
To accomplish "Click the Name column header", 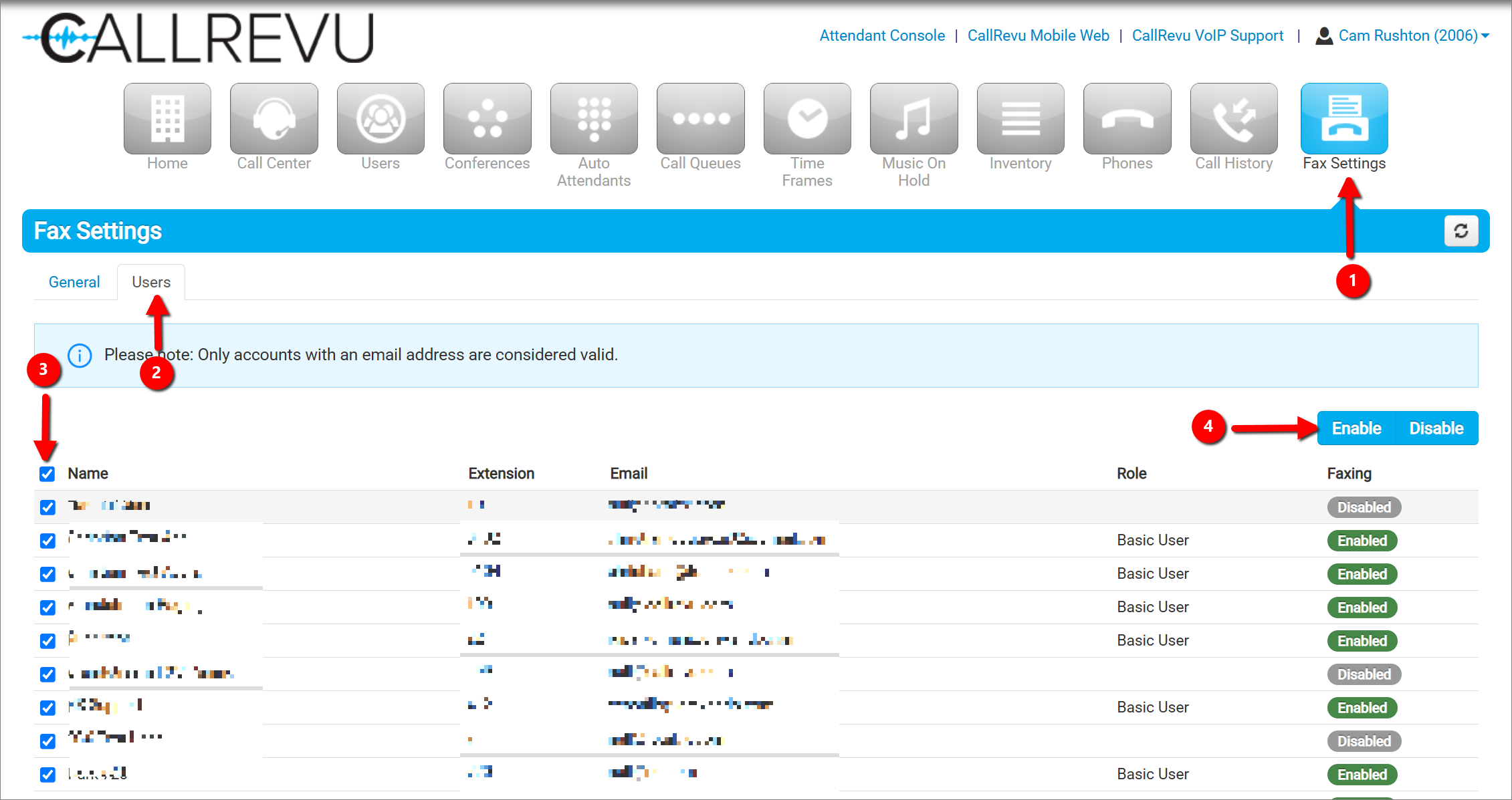I will click(88, 474).
